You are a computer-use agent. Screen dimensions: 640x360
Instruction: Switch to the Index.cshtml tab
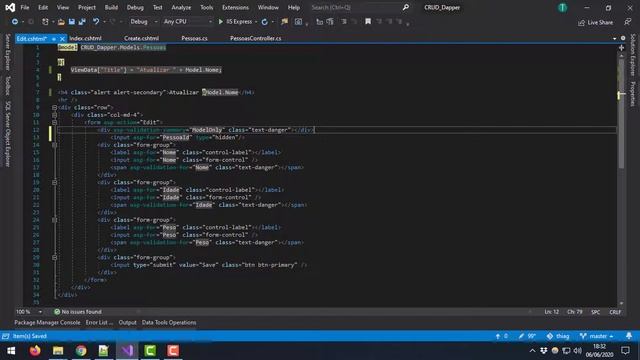(x=85, y=38)
